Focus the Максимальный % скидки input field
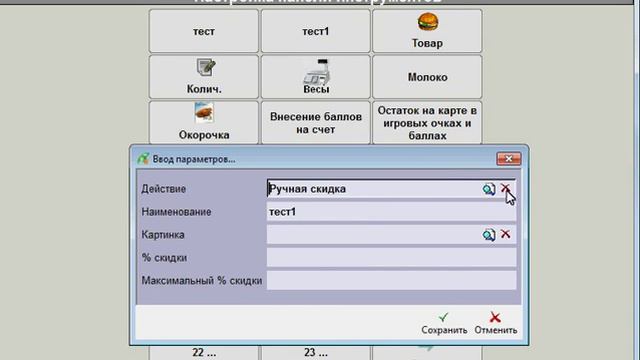This screenshot has width=640, height=360. coord(391,280)
